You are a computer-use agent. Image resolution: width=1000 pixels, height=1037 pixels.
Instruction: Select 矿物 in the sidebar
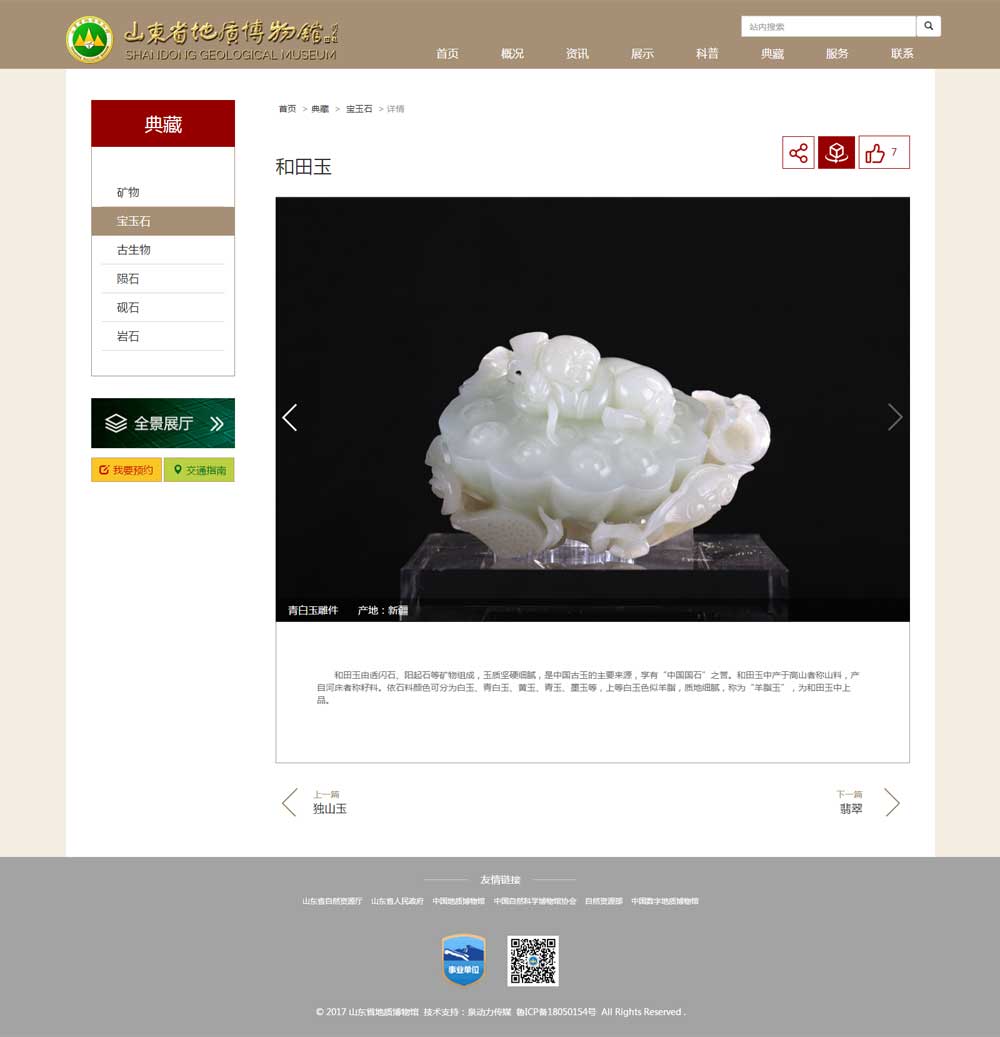(163, 192)
